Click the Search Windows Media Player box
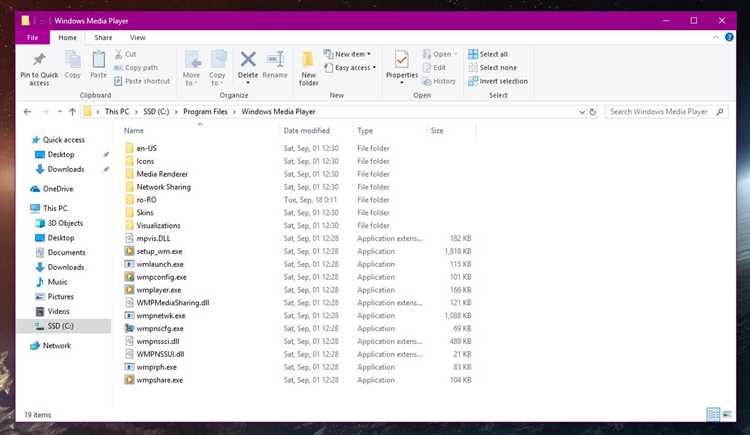Viewport: 750px width, 435px height. (x=666, y=112)
